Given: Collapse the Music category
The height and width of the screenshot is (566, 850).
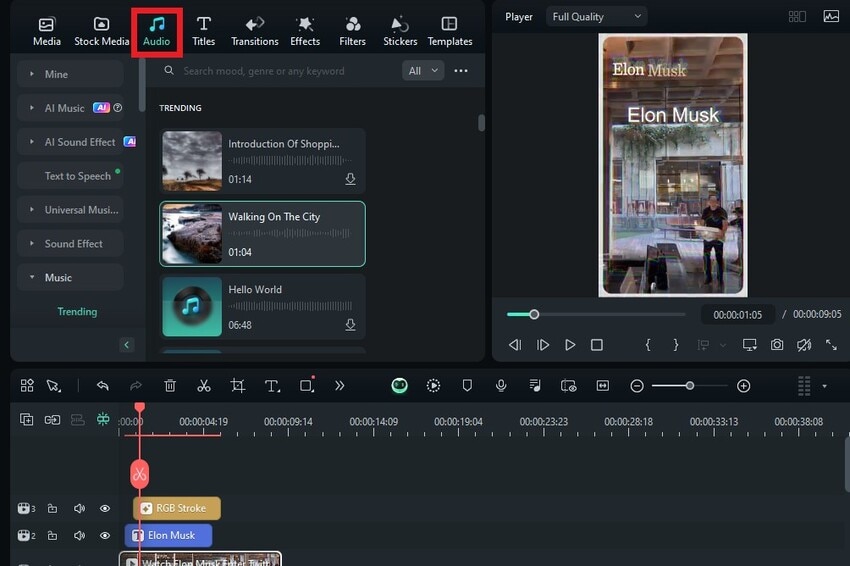Looking at the screenshot, I should tap(70, 278).
